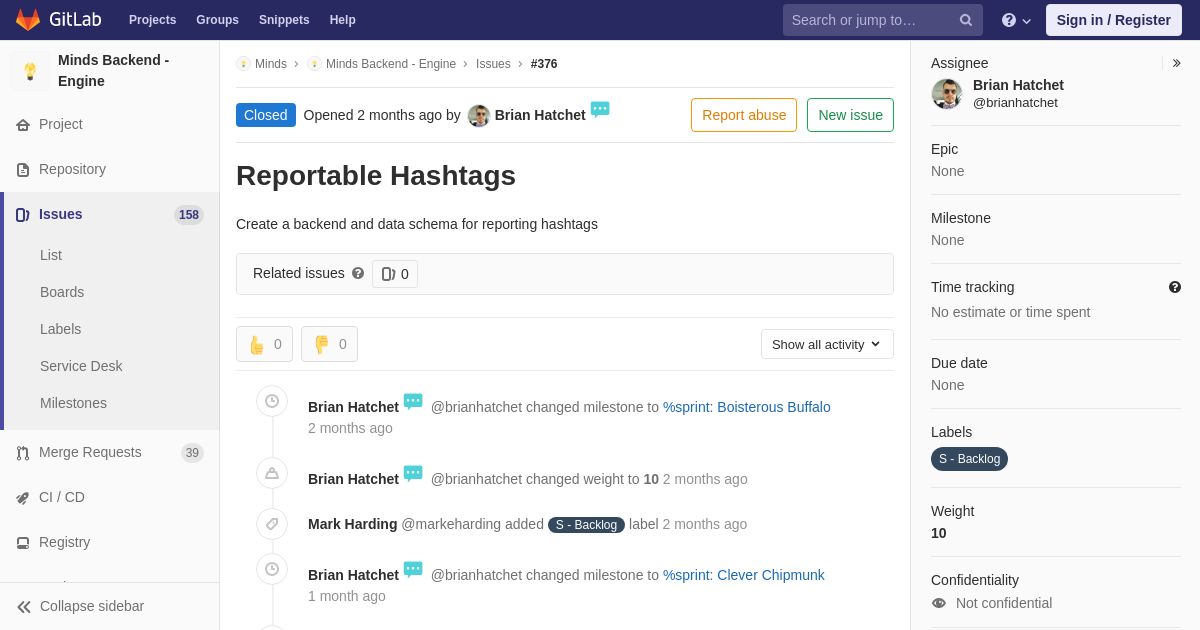The width and height of the screenshot is (1200, 630).
Task: Click the Merge Requests icon in sidebar
Action: (x=23, y=453)
